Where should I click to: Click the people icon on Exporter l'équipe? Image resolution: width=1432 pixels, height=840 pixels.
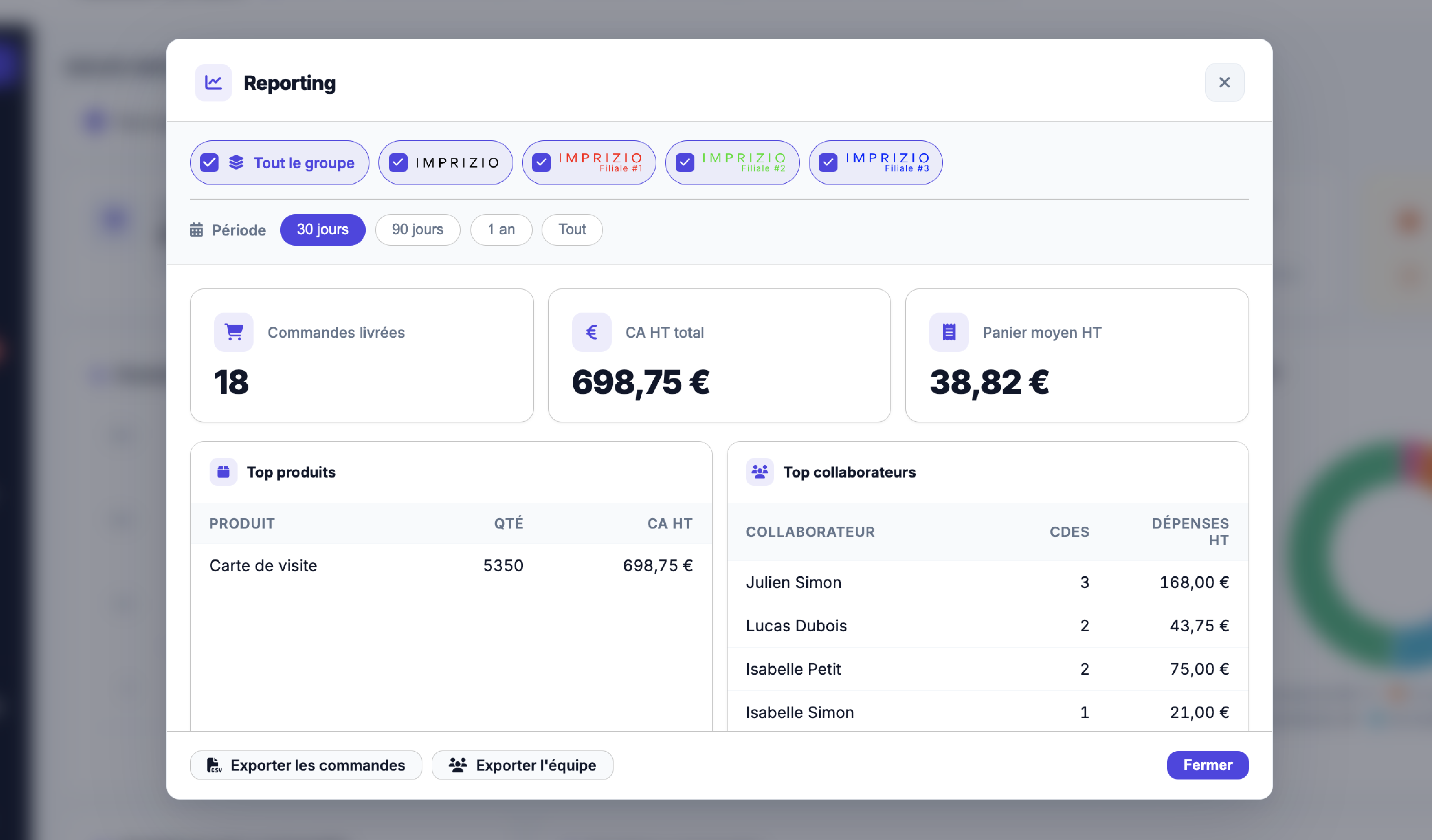[458, 765]
